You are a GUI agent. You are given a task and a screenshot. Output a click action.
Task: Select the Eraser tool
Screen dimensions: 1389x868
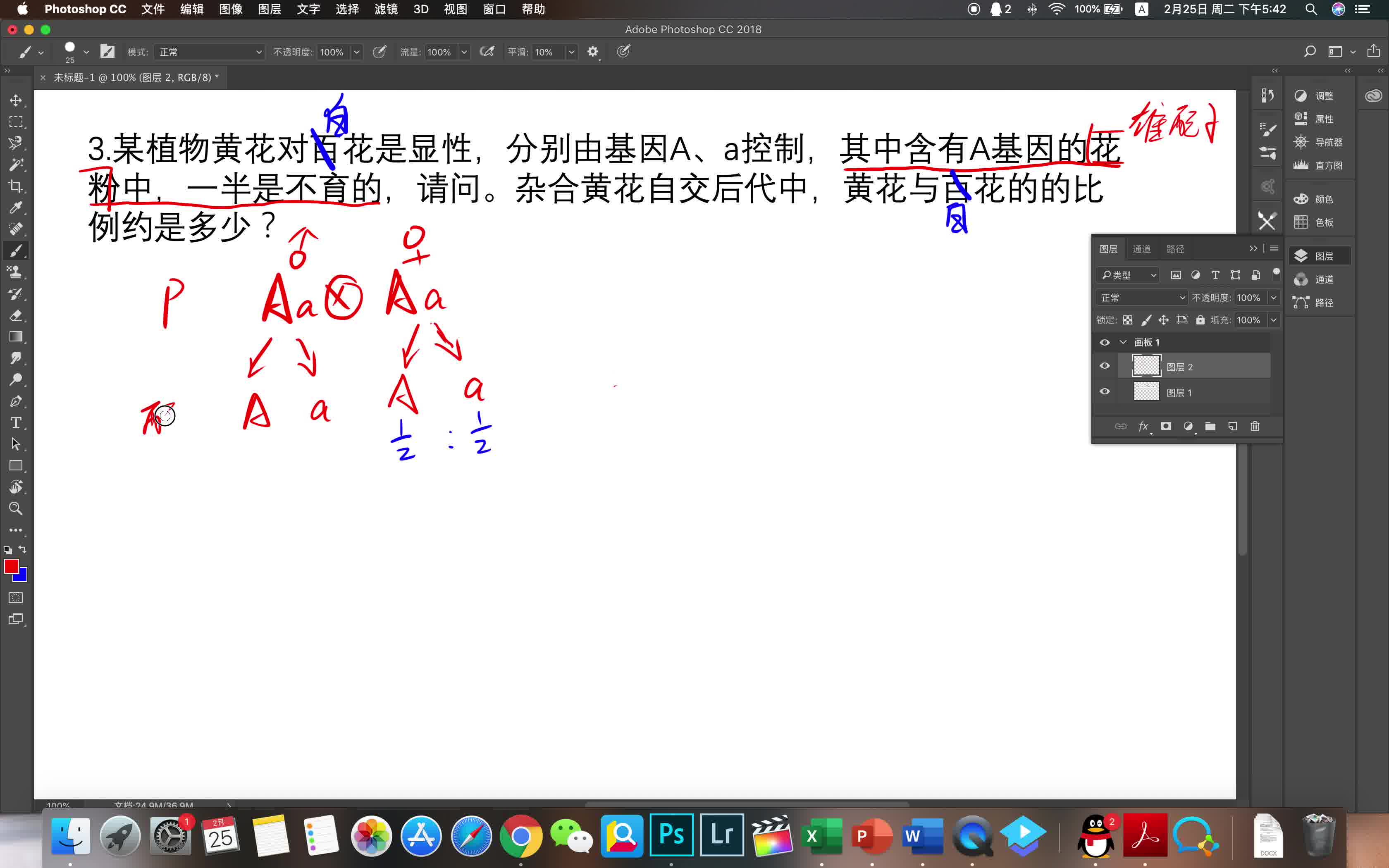[x=15, y=315]
